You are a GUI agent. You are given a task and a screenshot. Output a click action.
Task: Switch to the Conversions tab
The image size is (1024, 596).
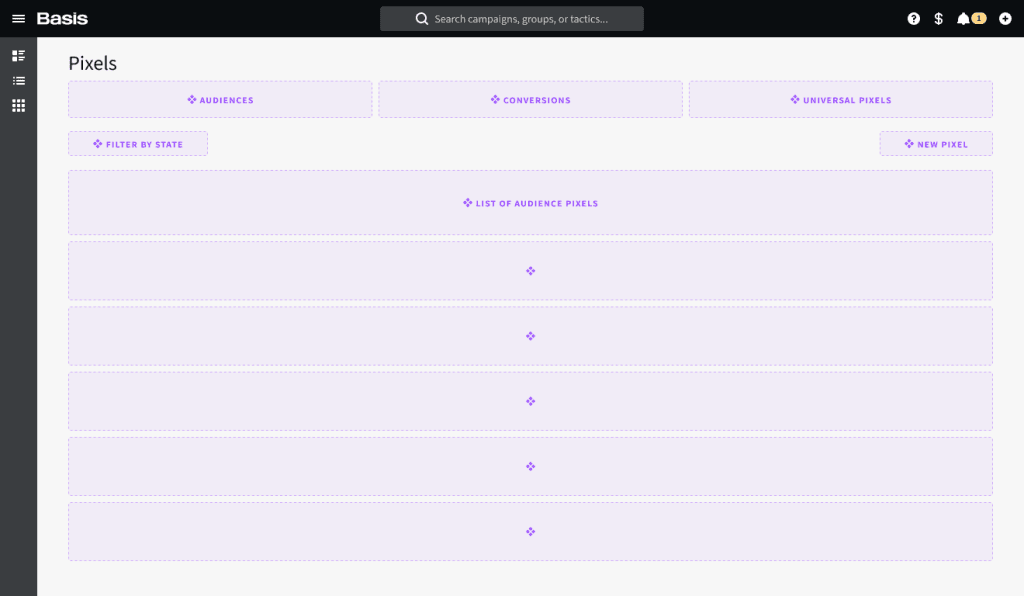click(x=530, y=100)
